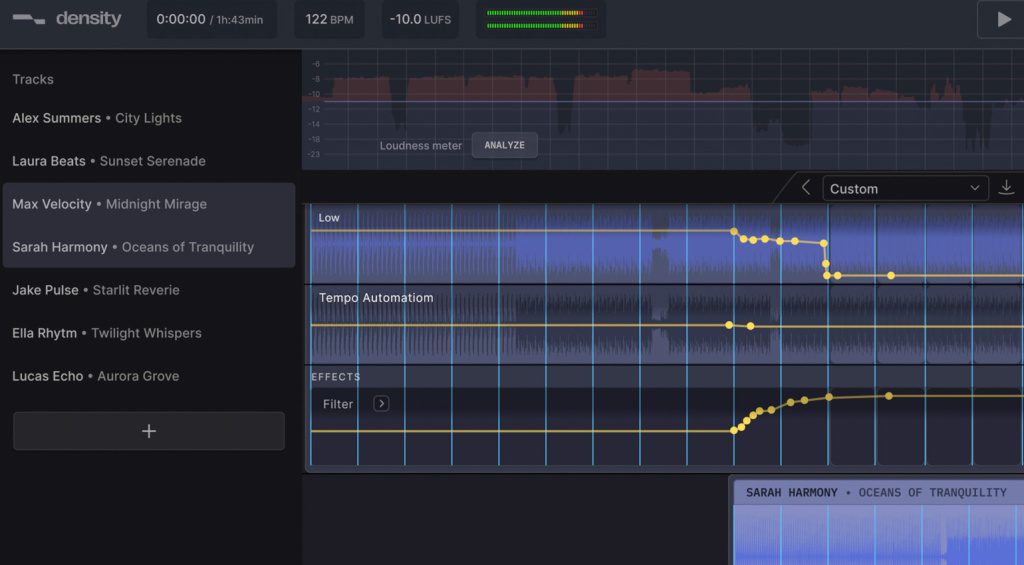Click the ANALYZE loudness button
This screenshot has height=565, width=1024.
pyautogui.click(x=504, y=145)
